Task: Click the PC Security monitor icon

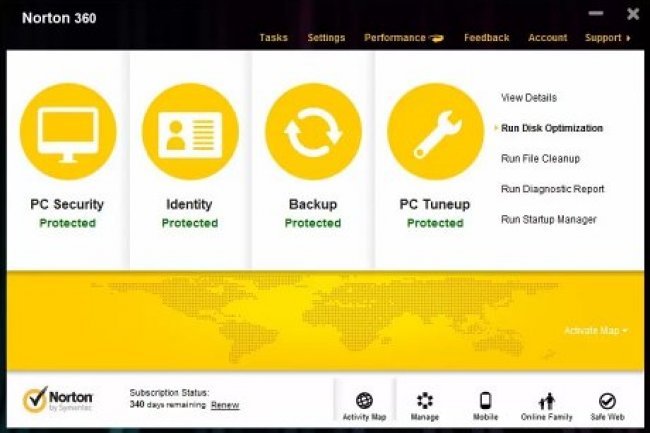Action: [x=67, y=131]
